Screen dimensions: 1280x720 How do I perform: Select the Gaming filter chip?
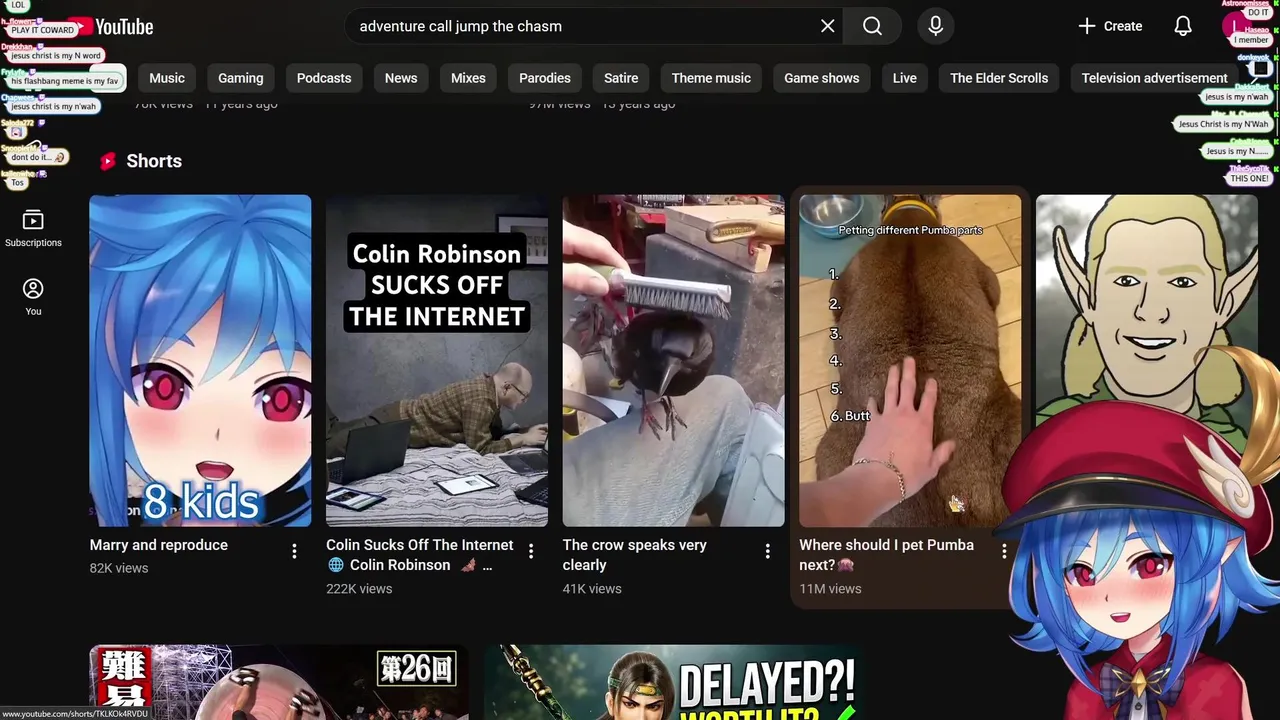click(241, 78)
